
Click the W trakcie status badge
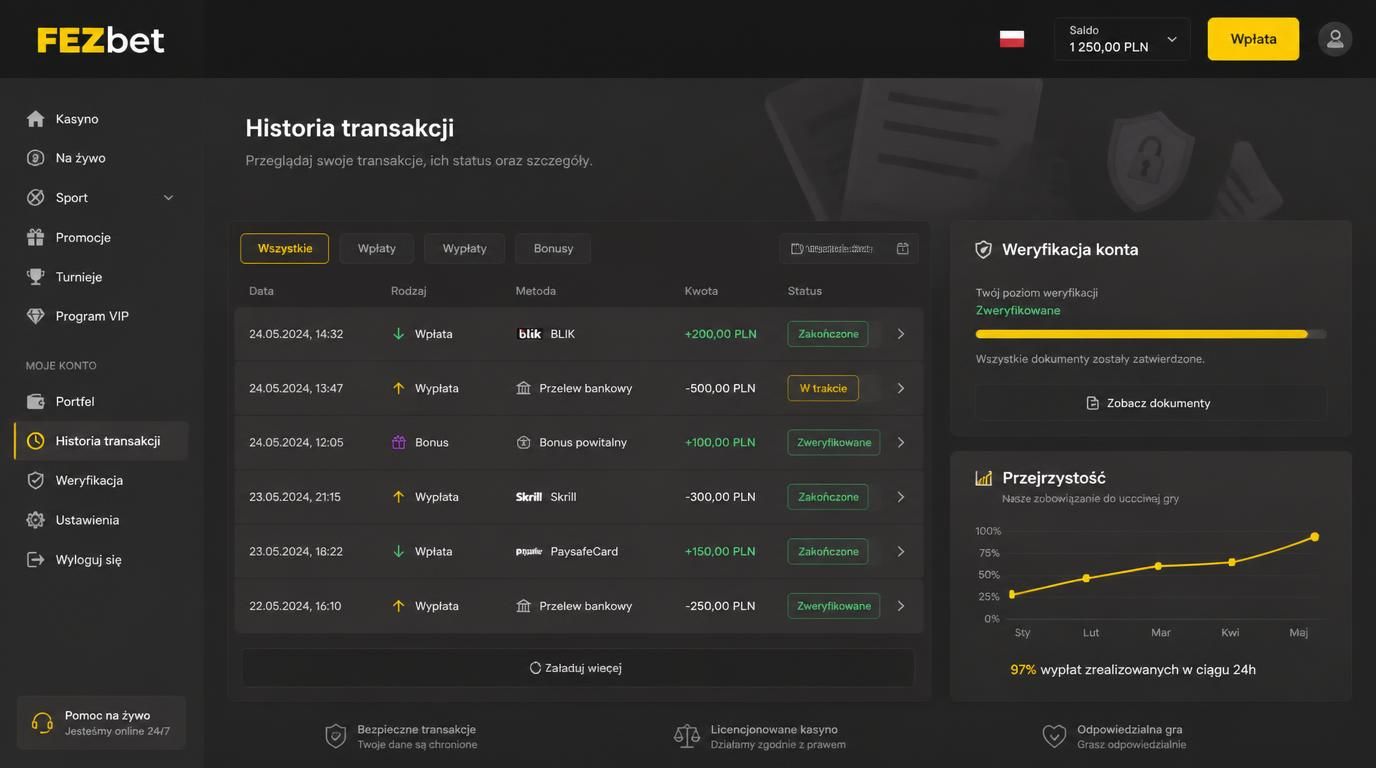pyautogui.click(x=823, y=388)
